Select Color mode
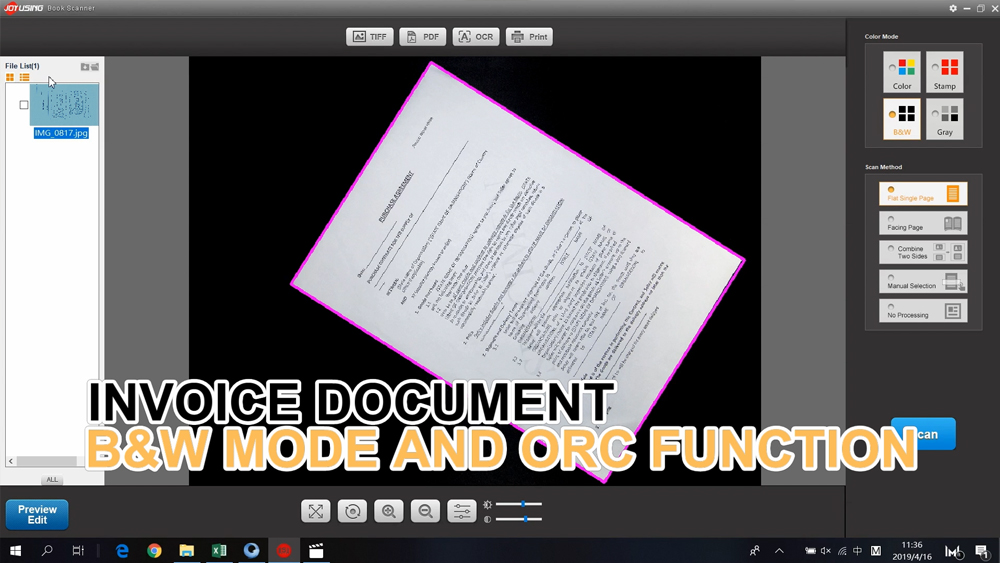This screenshot has width=1000, height=563. click(x=902, y=72)
